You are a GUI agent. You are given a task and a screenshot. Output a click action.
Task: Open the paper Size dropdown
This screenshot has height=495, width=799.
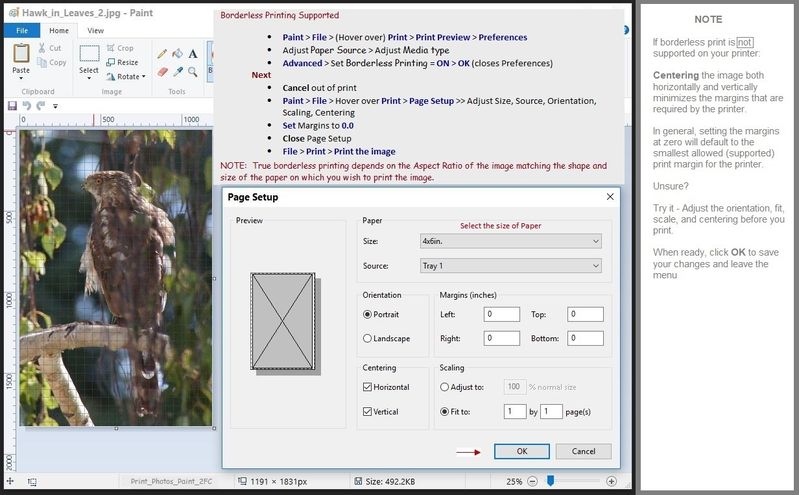[x=510, y=241]
